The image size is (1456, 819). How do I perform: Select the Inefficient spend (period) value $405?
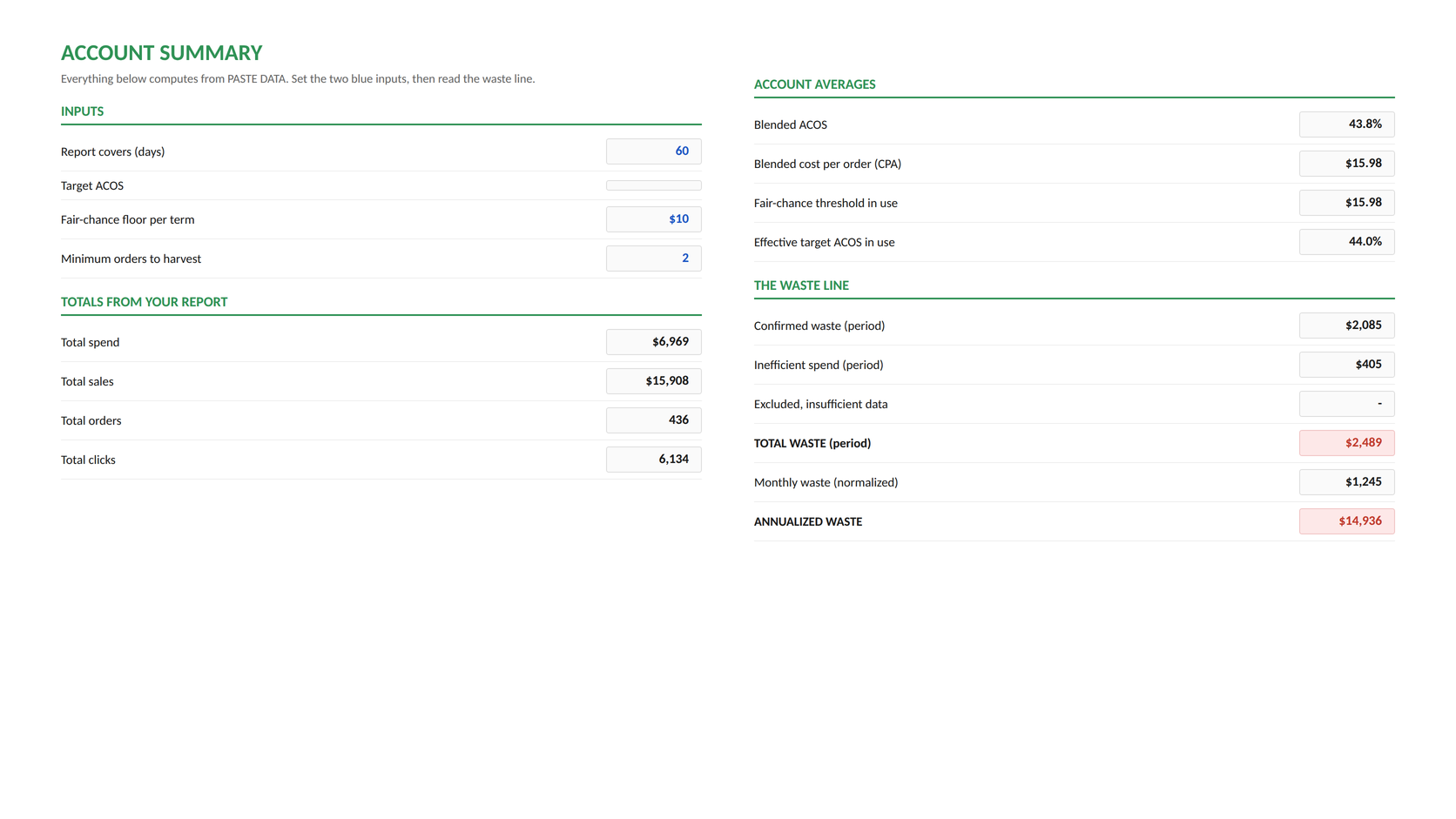coord(1346,365)
